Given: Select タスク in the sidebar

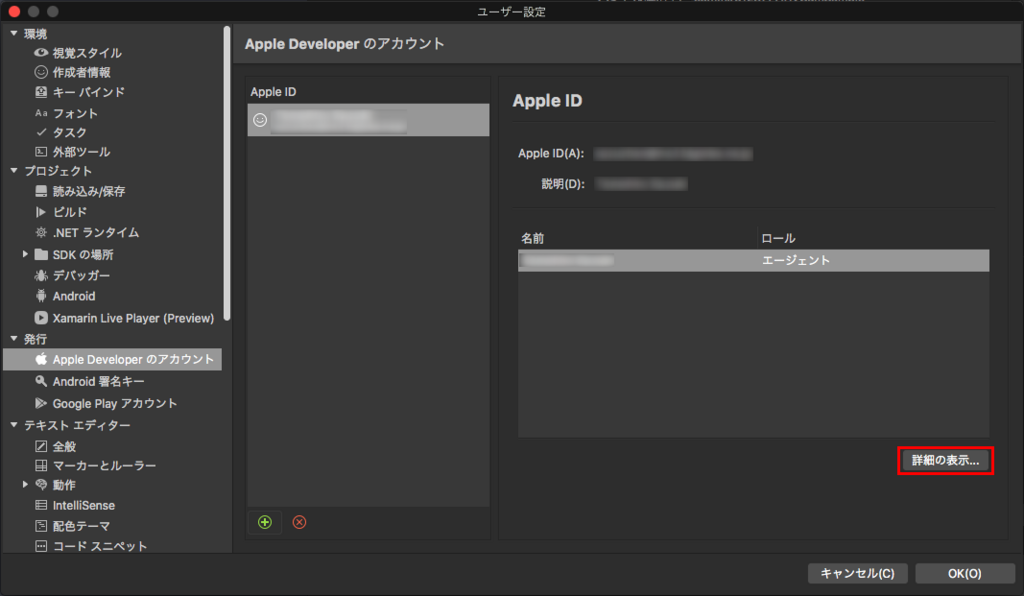Looking at the screenshot, I should 69,133.
